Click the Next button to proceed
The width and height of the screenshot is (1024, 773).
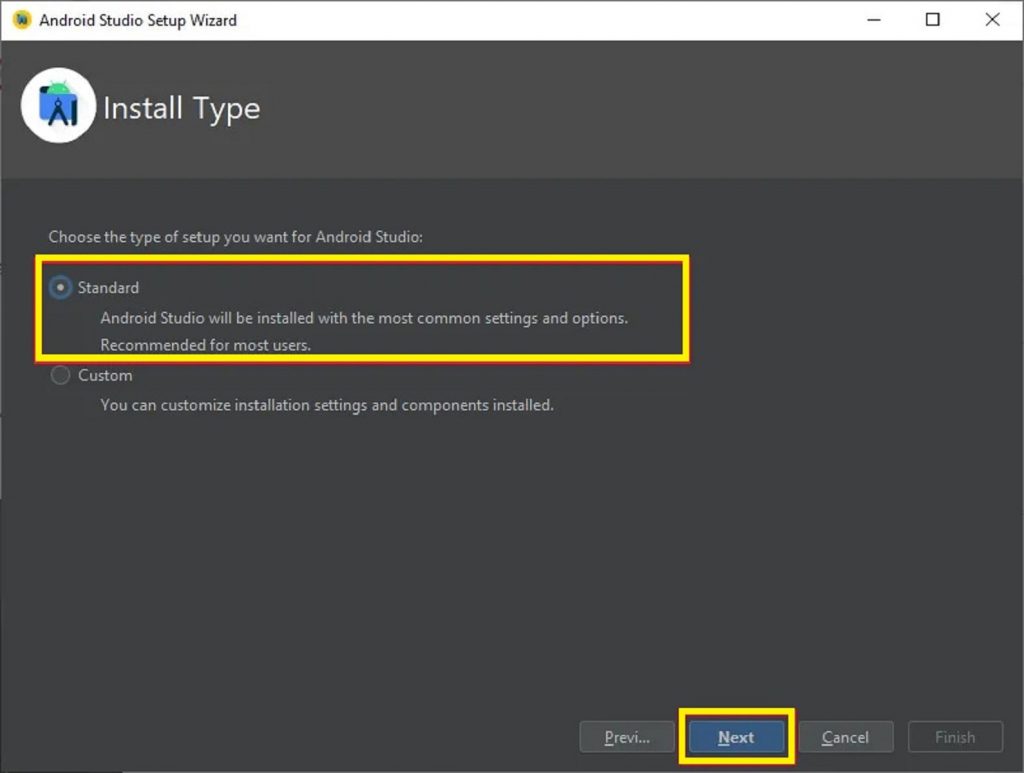736,736
